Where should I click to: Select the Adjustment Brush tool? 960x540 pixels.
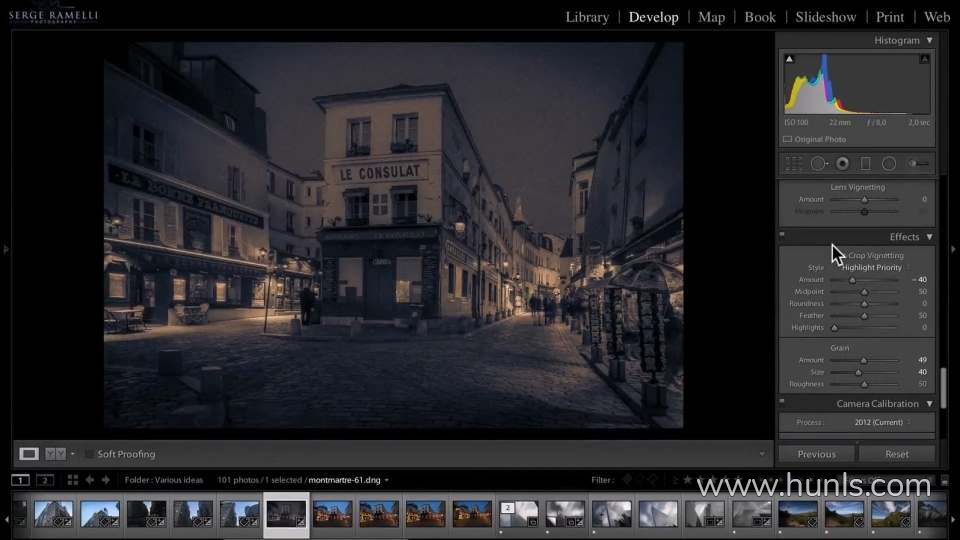point(917,163)
